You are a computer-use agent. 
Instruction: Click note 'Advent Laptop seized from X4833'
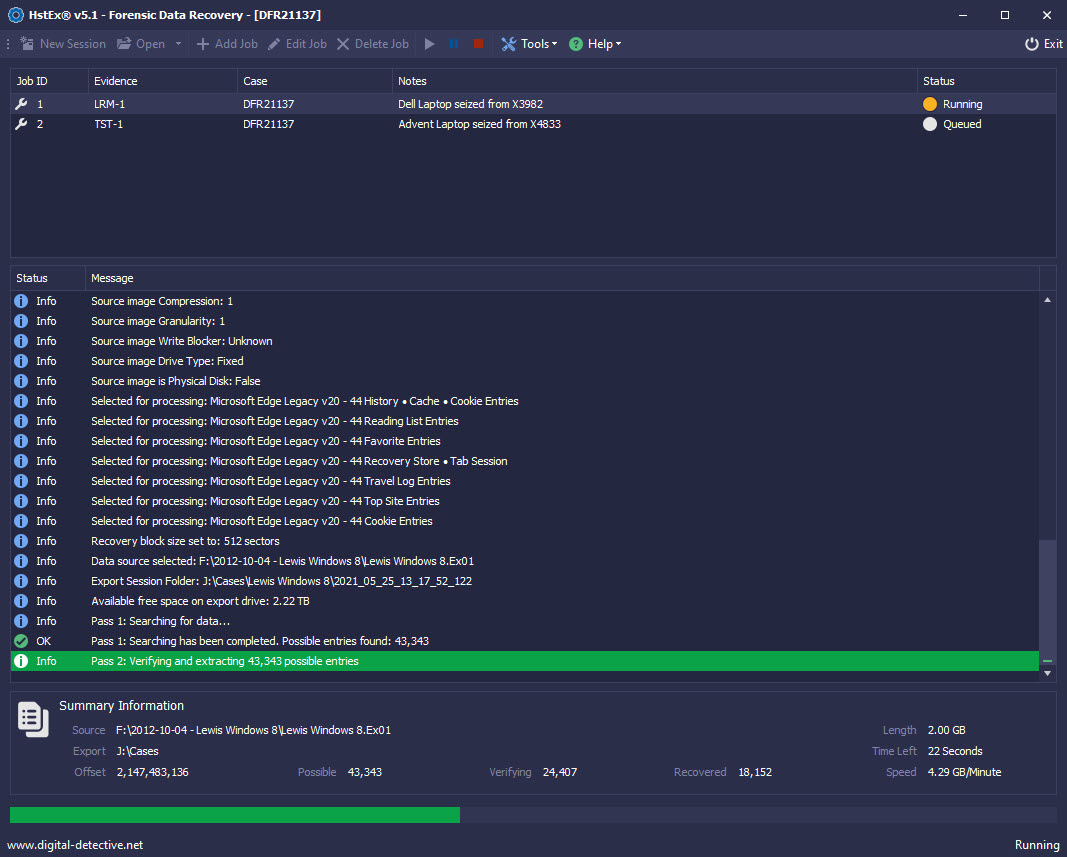[479, 124]
